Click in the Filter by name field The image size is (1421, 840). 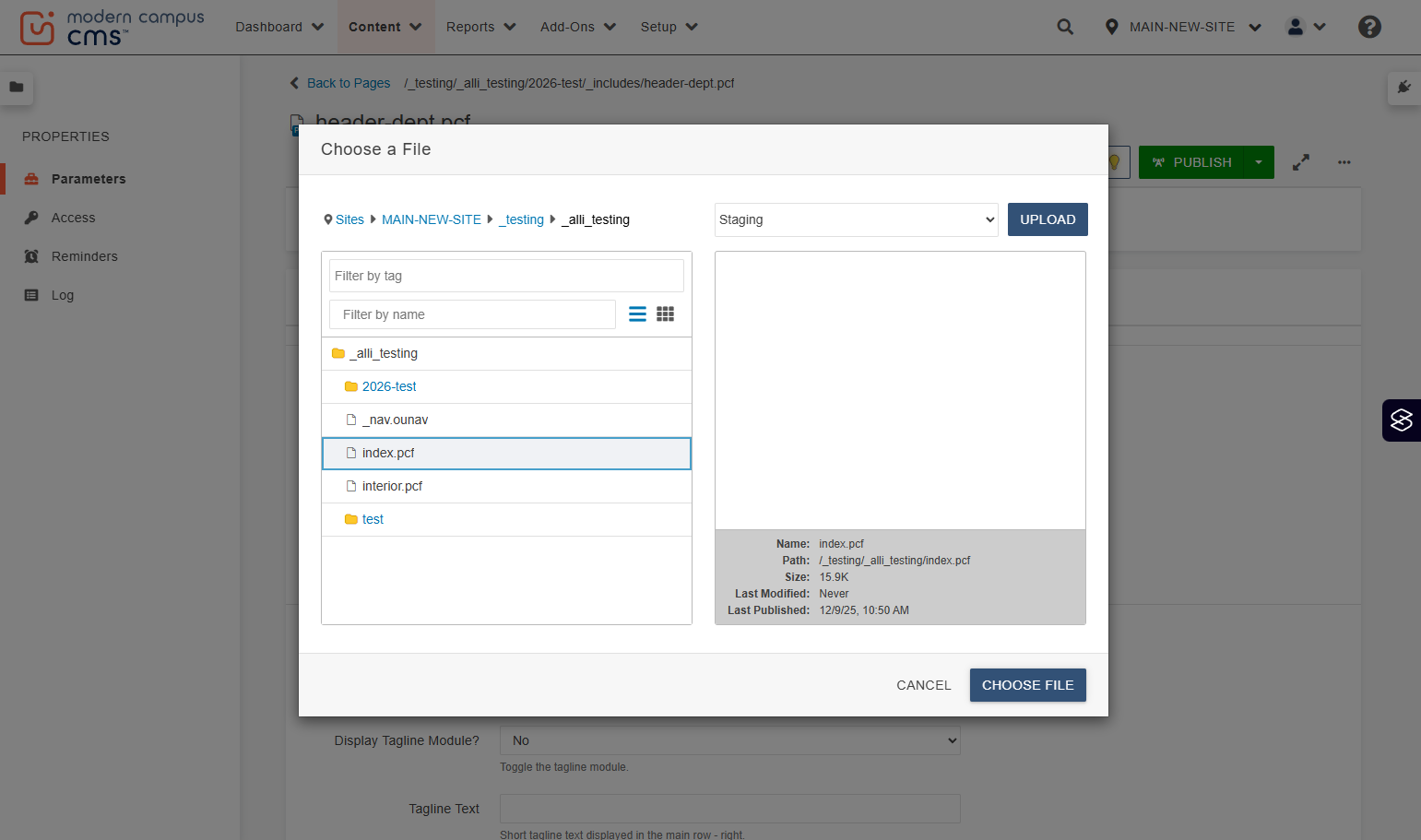coord(472,314)
